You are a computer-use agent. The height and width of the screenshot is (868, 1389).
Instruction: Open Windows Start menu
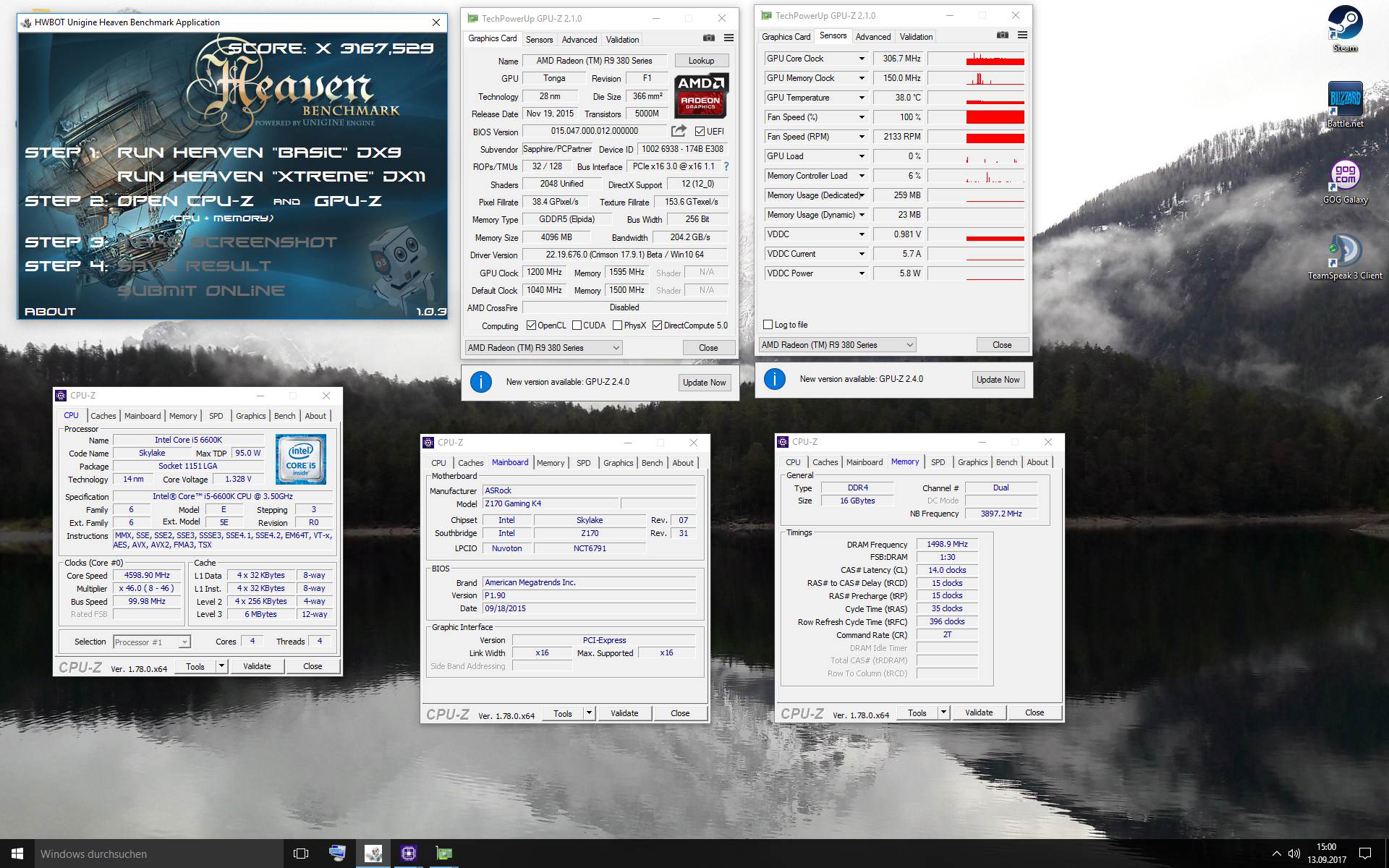[17, 854]
